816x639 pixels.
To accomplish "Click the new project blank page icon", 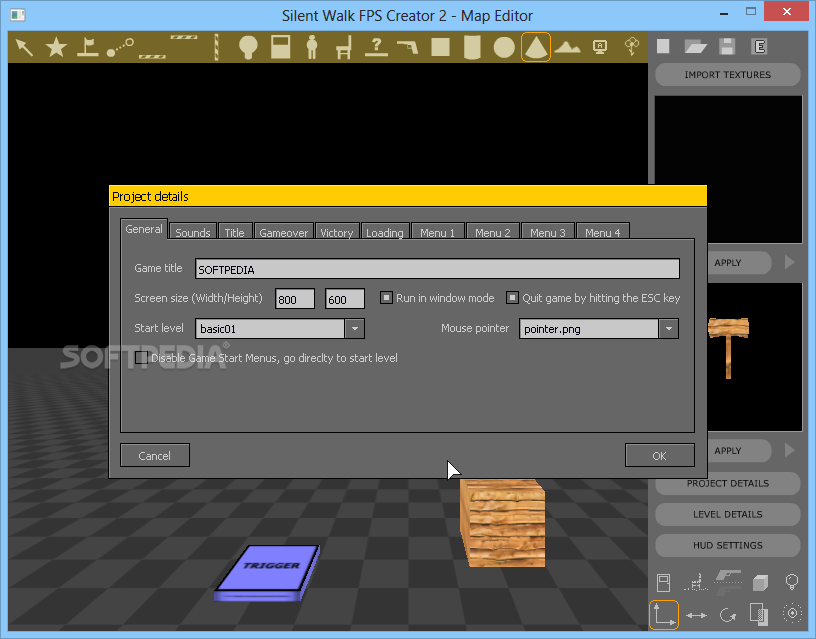I will pos(663,46).
